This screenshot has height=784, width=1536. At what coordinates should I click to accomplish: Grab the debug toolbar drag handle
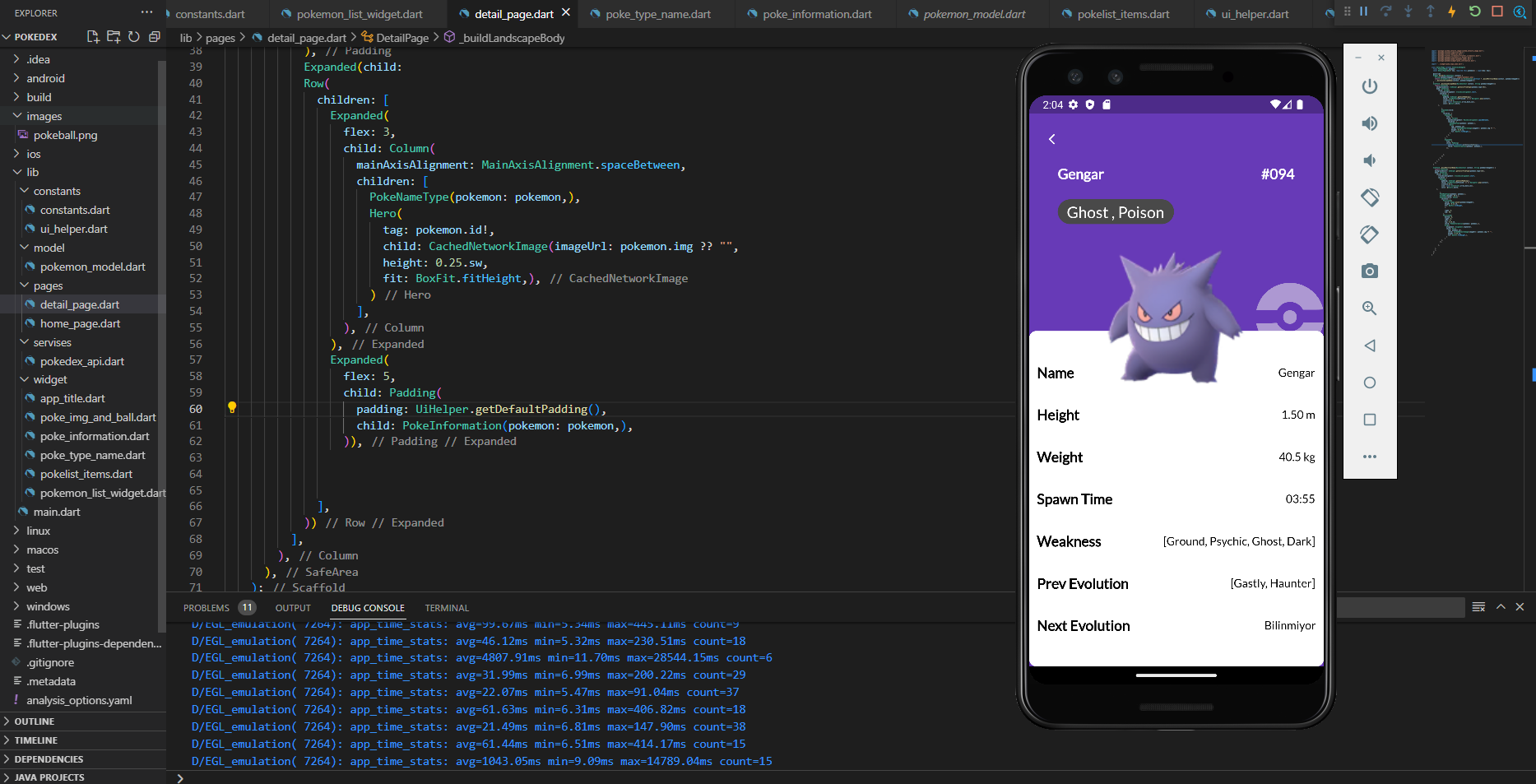[x=1347, y=12]
